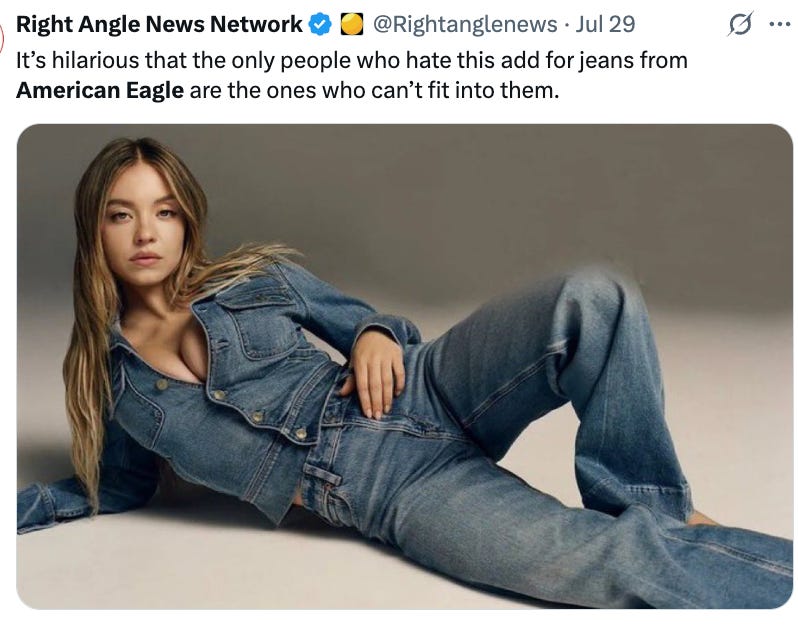Click the partial red avatar at left edge

click(x=2, y=38)
